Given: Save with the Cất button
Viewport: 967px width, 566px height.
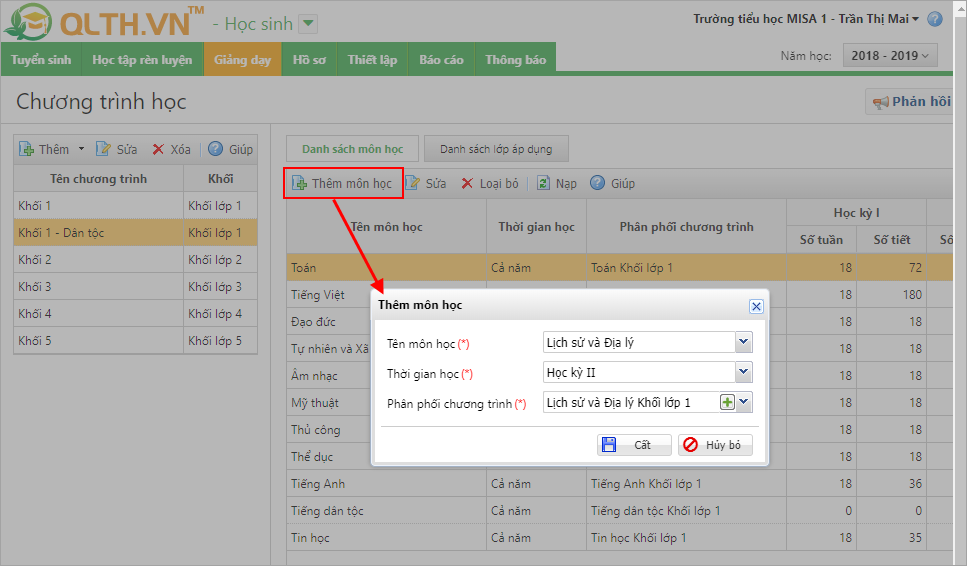Looking at the screenshot, I should (x=634, y=445).
